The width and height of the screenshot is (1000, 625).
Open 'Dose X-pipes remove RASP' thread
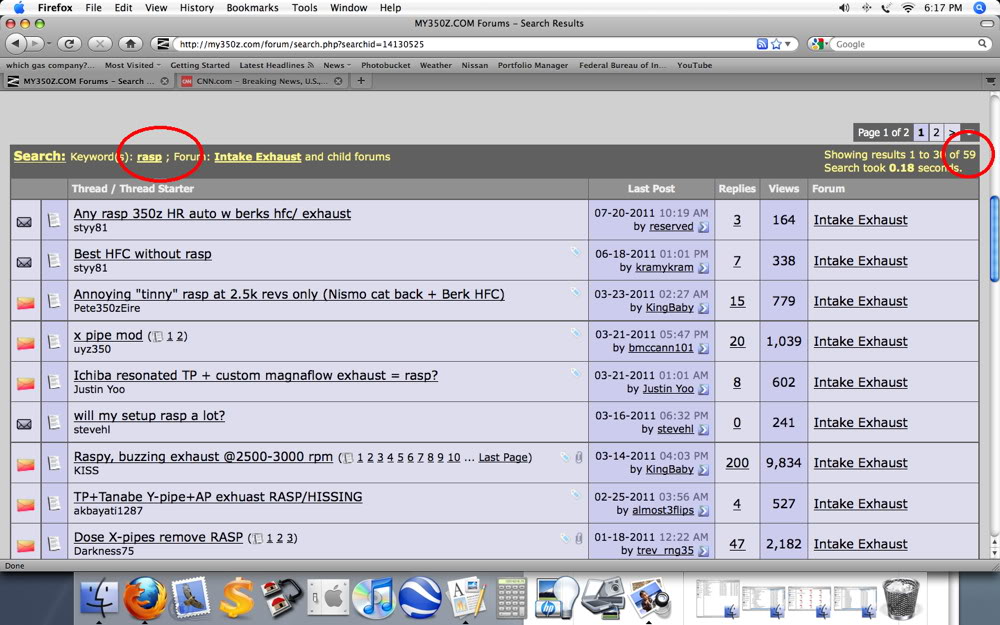click(158, 537)
